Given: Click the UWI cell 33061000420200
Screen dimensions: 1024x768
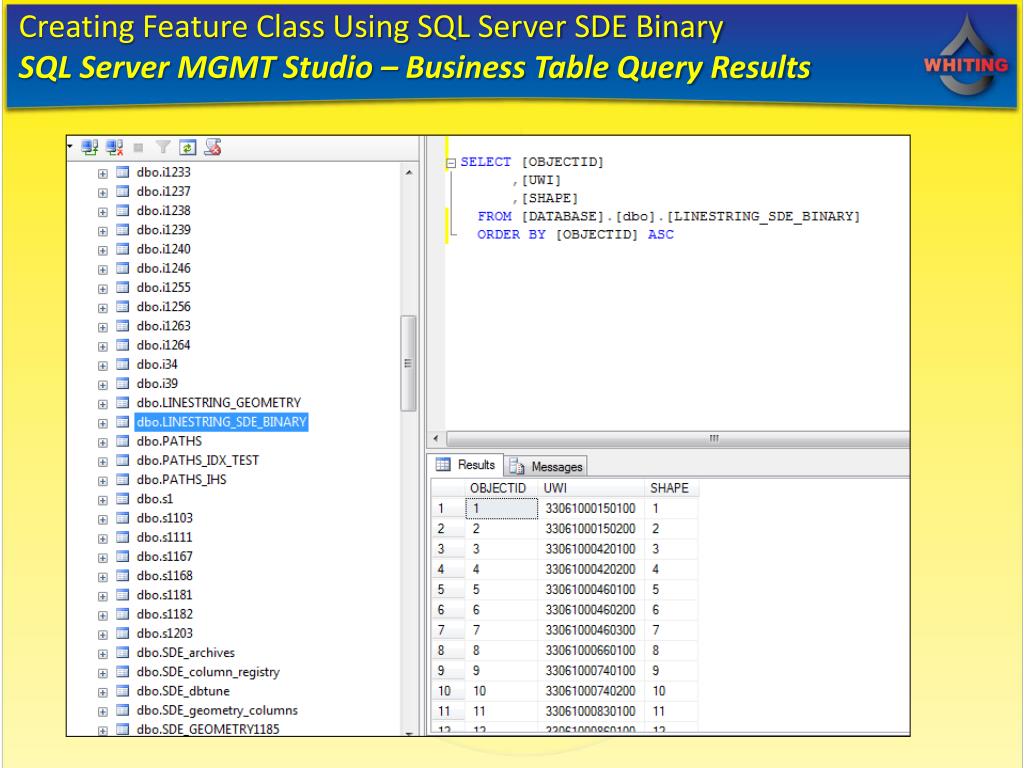Looking at the screenshot, I should (590, 569).
